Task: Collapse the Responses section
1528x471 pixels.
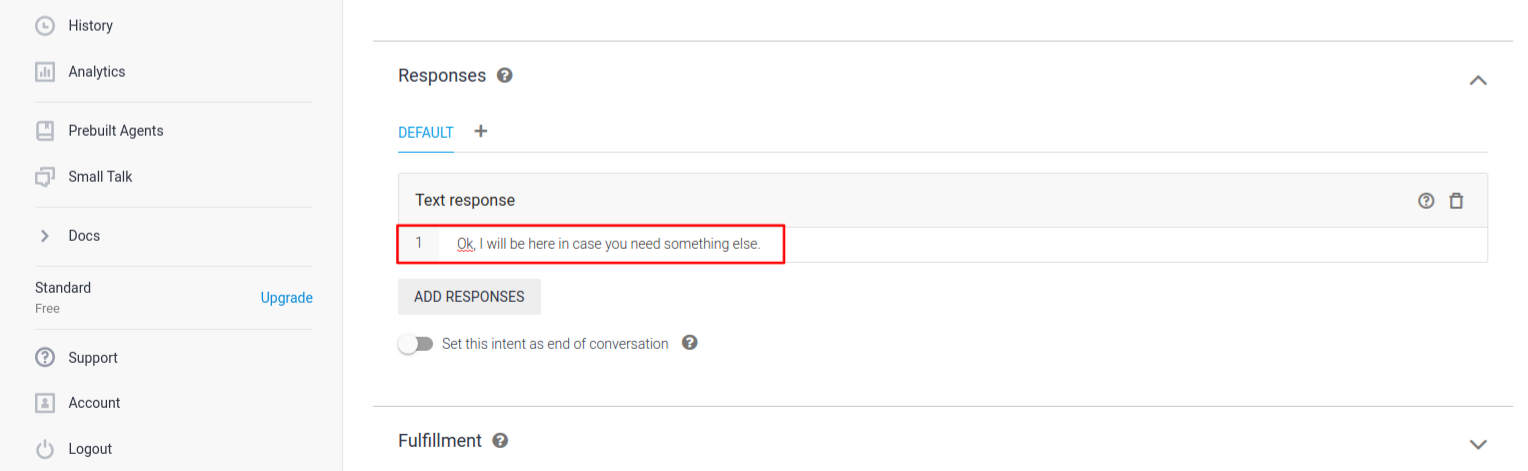Action: coord(1478,80)
